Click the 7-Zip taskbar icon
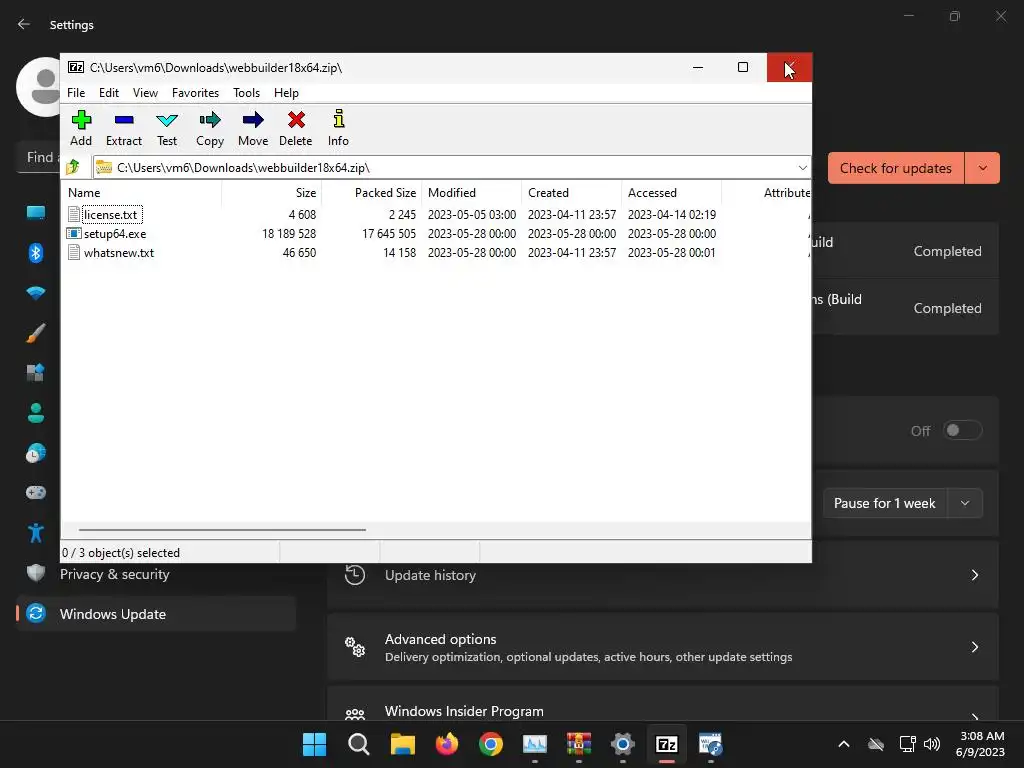 [x=667, y=744]
